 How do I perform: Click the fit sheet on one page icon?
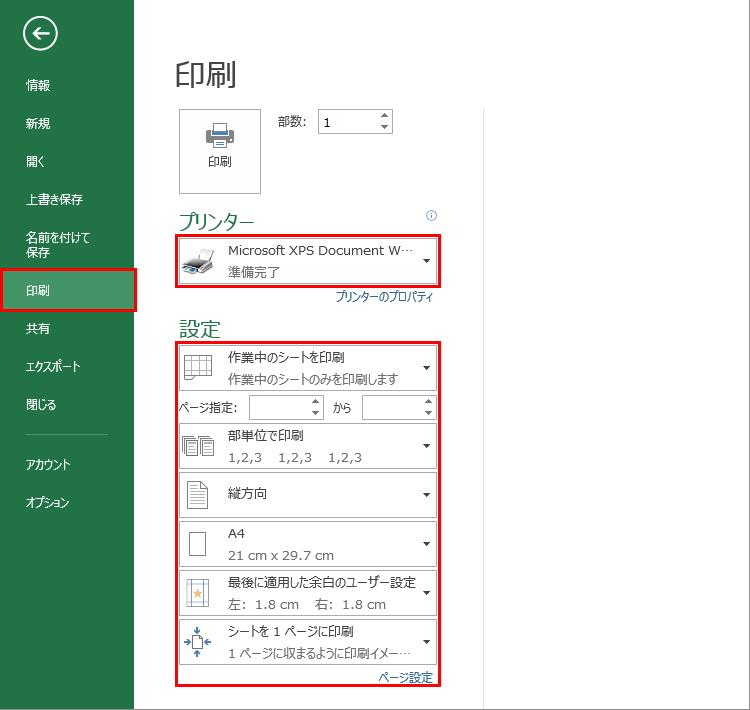point(197,642)
